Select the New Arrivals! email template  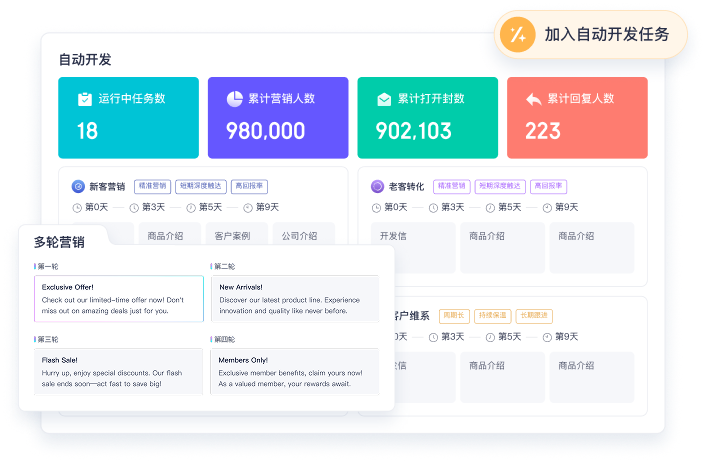click(x=295, y=299)
